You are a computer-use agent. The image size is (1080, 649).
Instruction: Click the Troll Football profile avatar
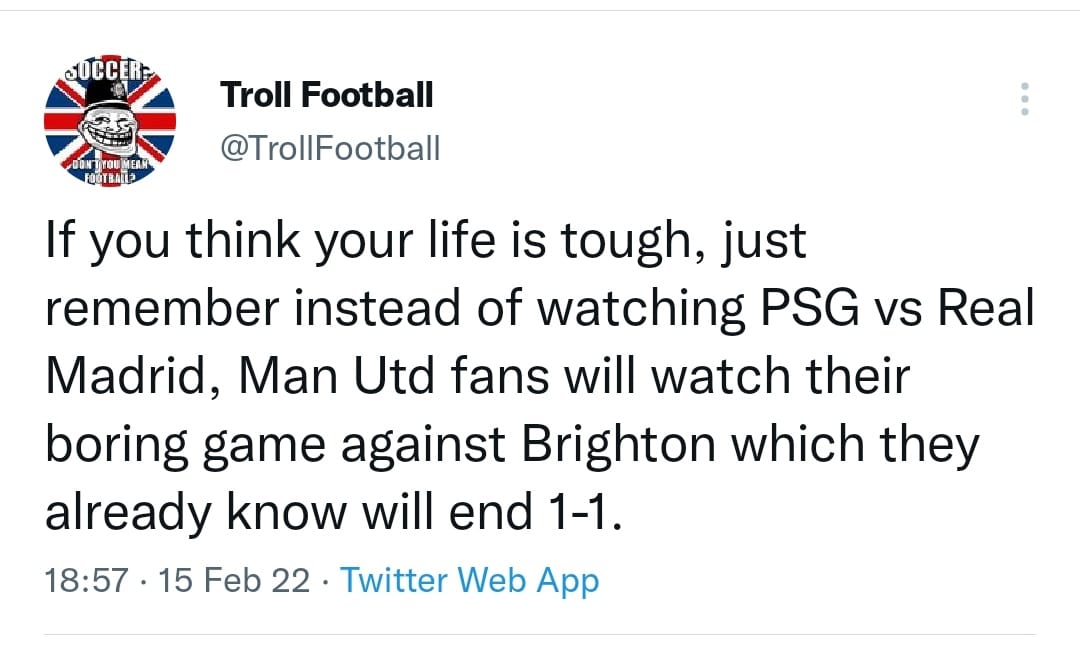pyautogui.click(x=110, y=121)
